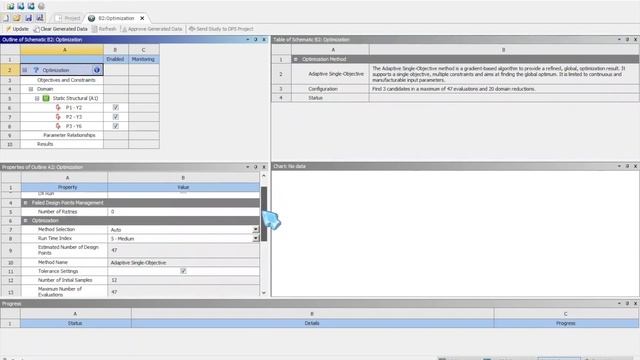Open the Chart panel options arrow
Screen dimensions: 640x360
click(619, 166)
